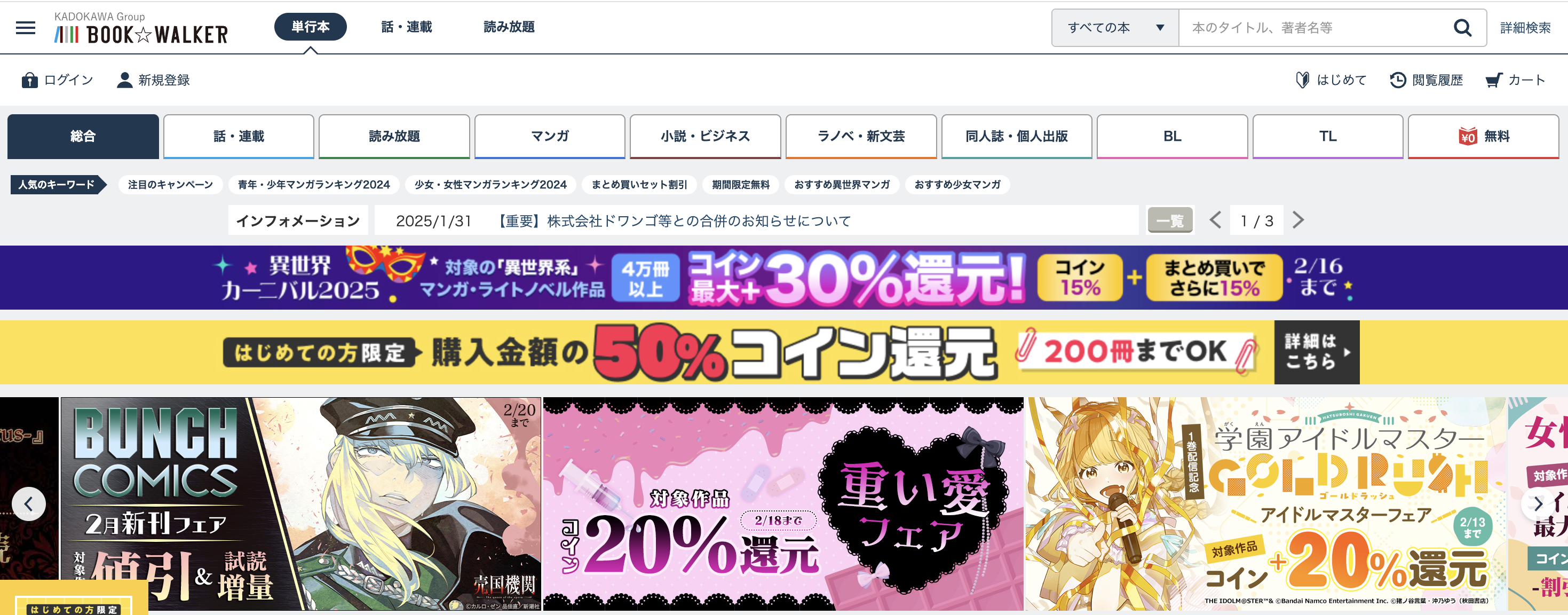Viewport: 1568px width, 615px height.
Task: Open browsing history clock icon
Action: click(1398, 80)
